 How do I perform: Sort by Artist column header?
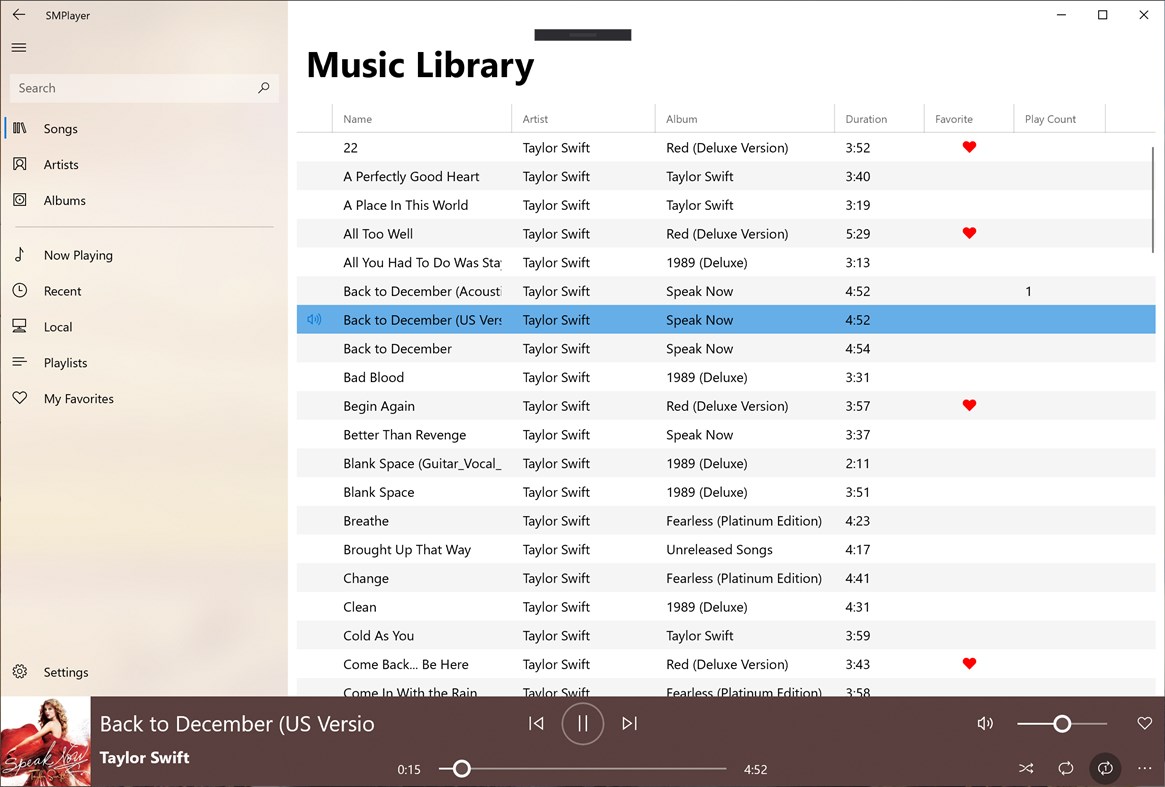tap(583, 119)
